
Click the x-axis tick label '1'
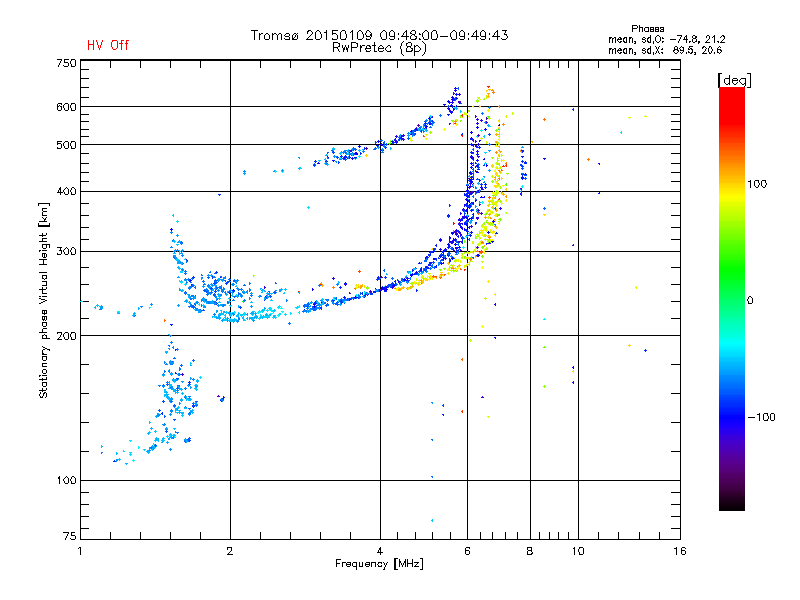coord(80,551)
